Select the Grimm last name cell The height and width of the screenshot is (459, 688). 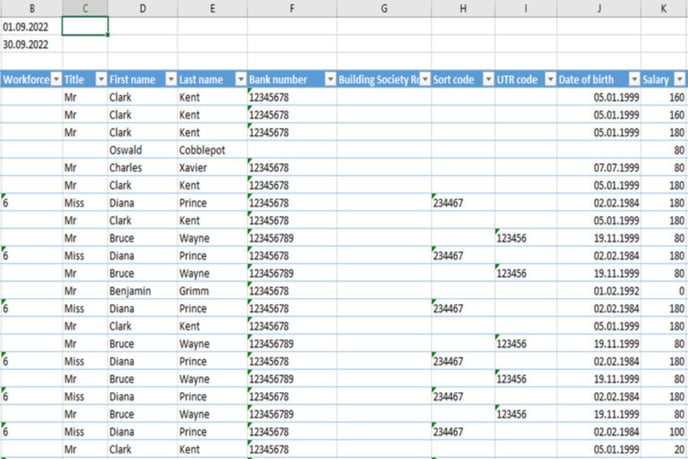tap(212, 291)
